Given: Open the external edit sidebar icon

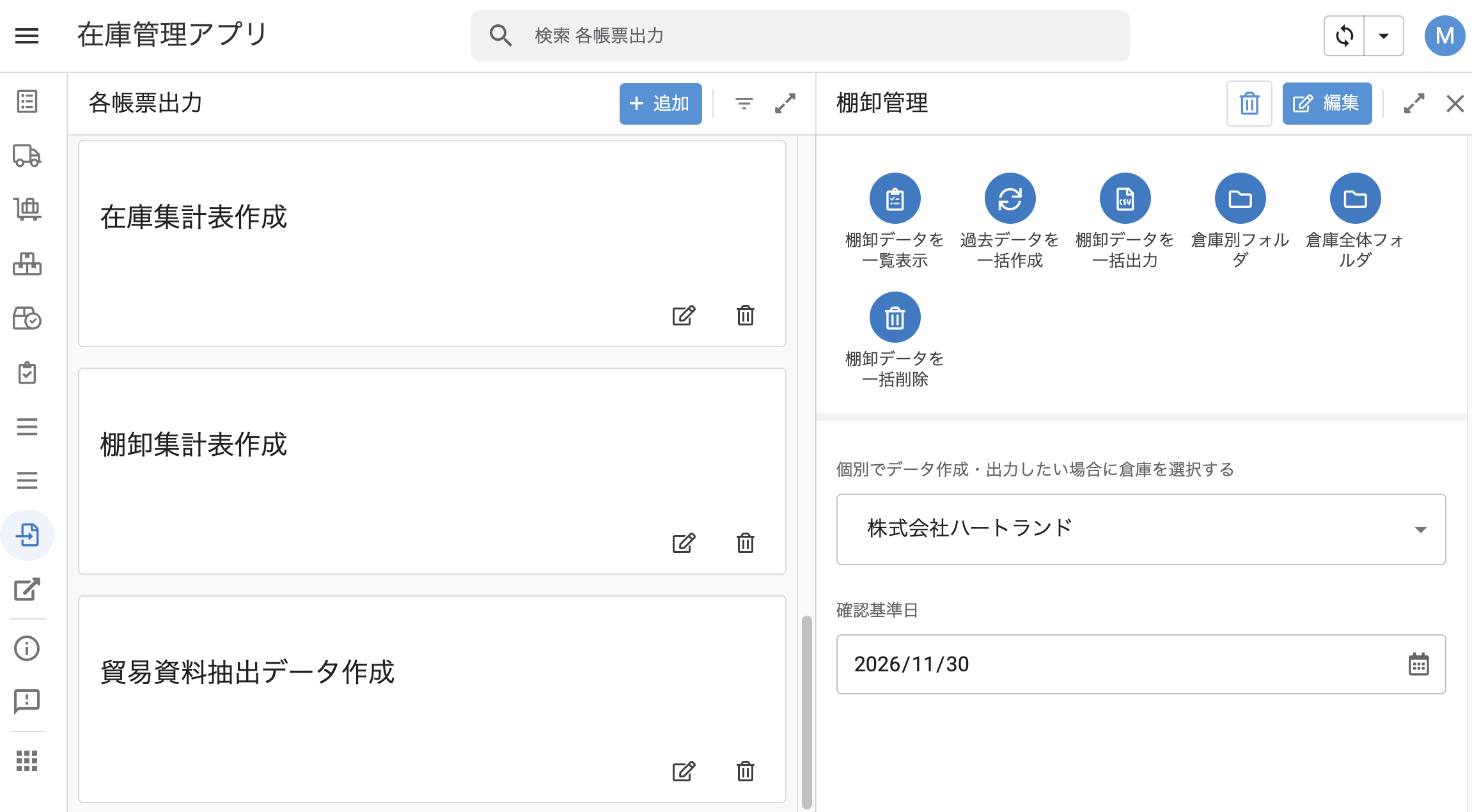Looking at the screenshot, I should tap(27, 589).
